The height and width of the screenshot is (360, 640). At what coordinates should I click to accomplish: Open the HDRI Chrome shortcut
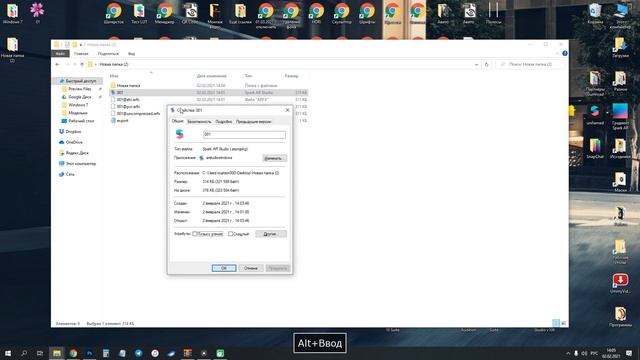pos(316,13)
